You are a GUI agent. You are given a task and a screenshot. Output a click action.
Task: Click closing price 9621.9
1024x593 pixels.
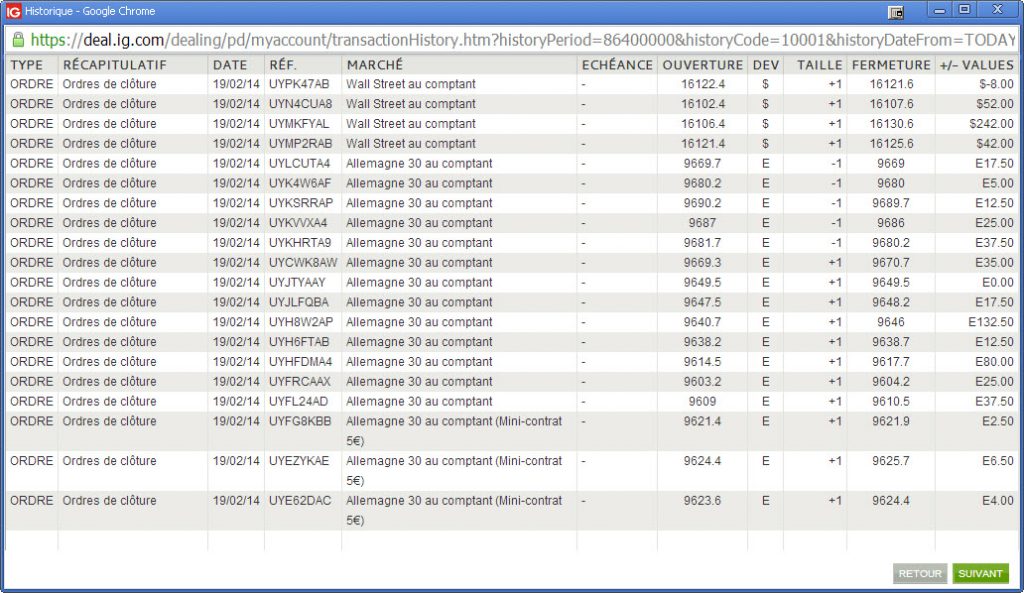pyautogui.click(x=891, y=421)
